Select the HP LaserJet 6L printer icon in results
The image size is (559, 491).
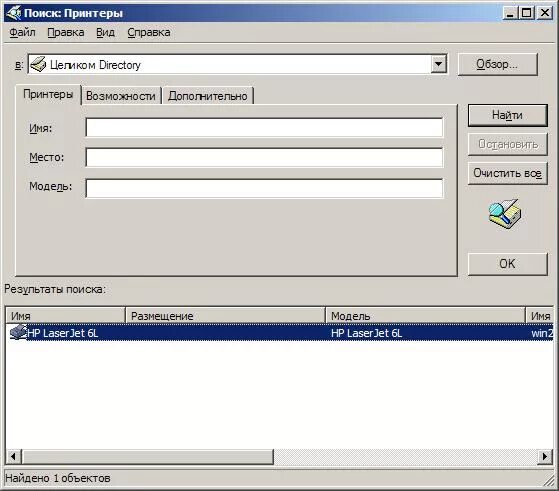pyautogui.click(x=18, y=332)
